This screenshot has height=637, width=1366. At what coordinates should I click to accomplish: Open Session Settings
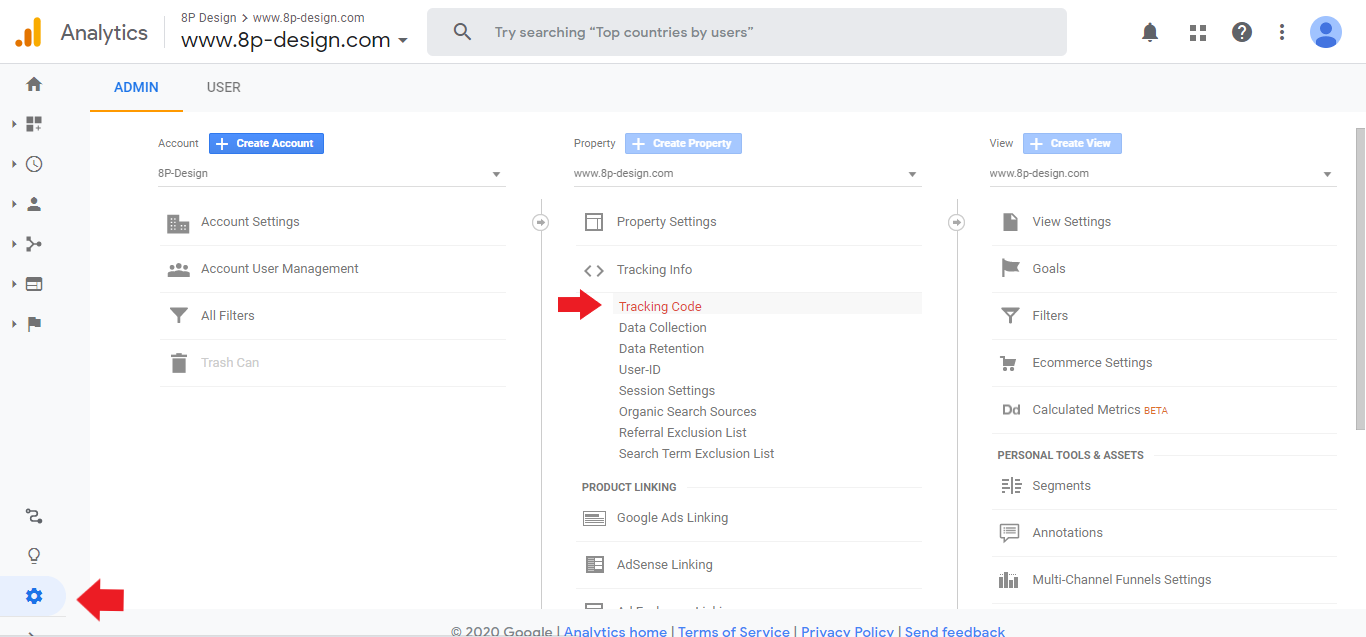coord(667,391)
